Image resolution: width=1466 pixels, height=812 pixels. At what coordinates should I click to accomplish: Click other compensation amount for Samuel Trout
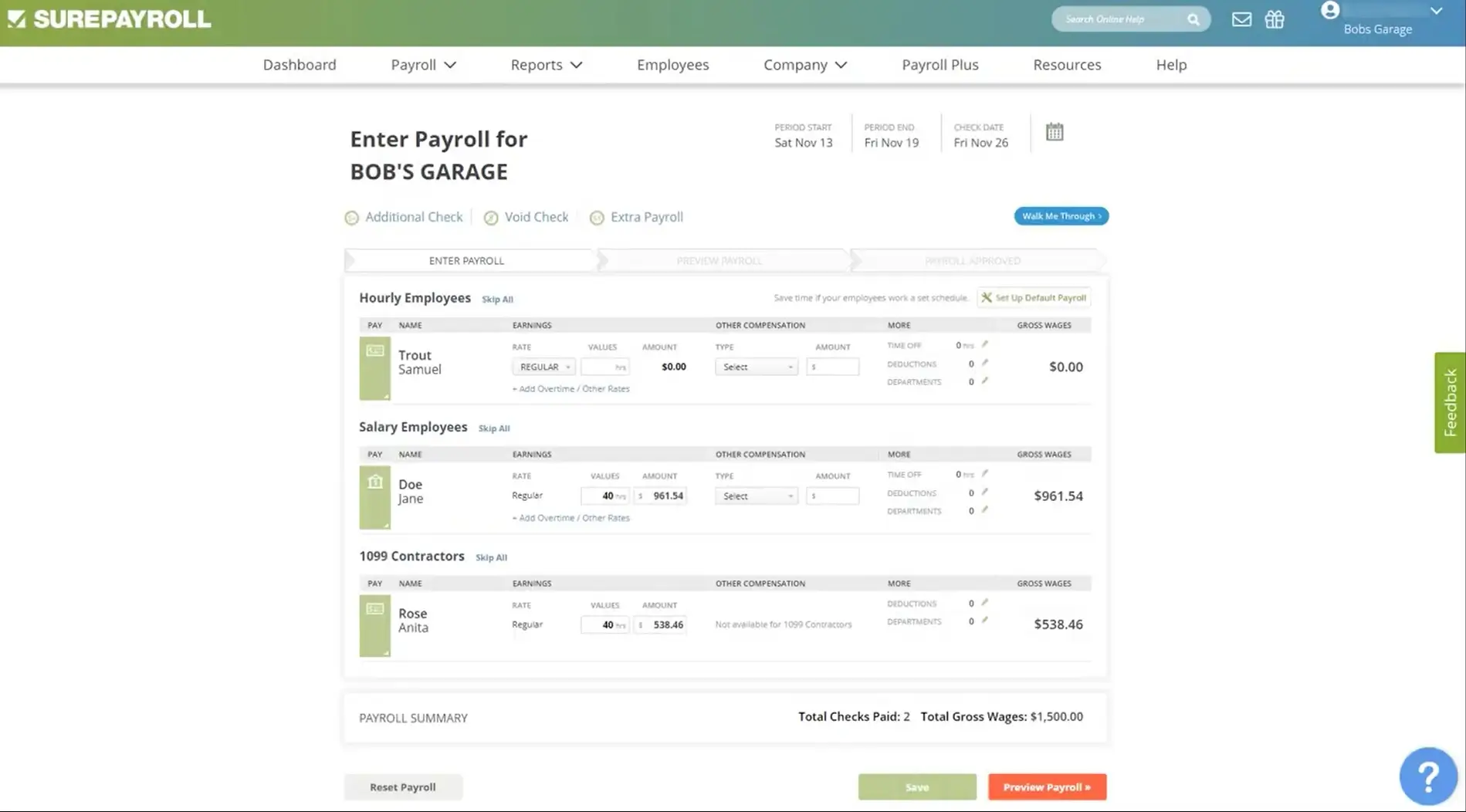[832, 367]
